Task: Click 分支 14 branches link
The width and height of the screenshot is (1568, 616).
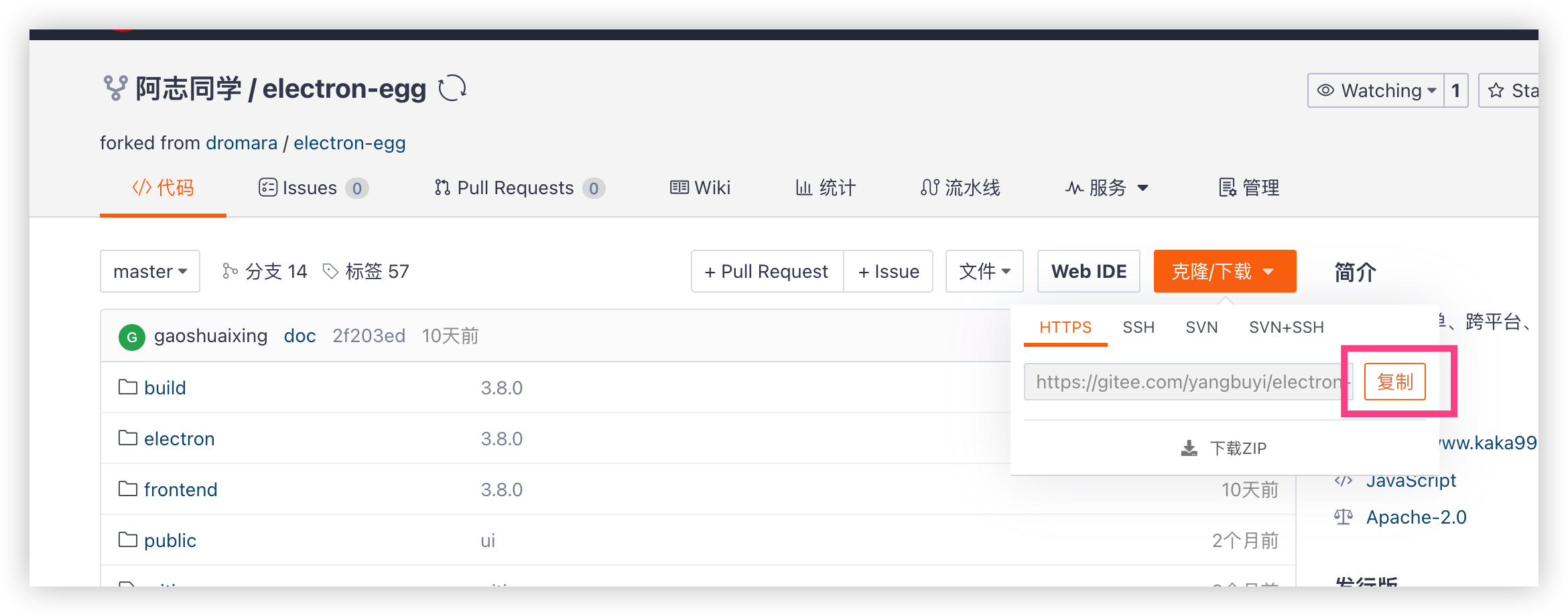Action: click(x=265, y=271)
